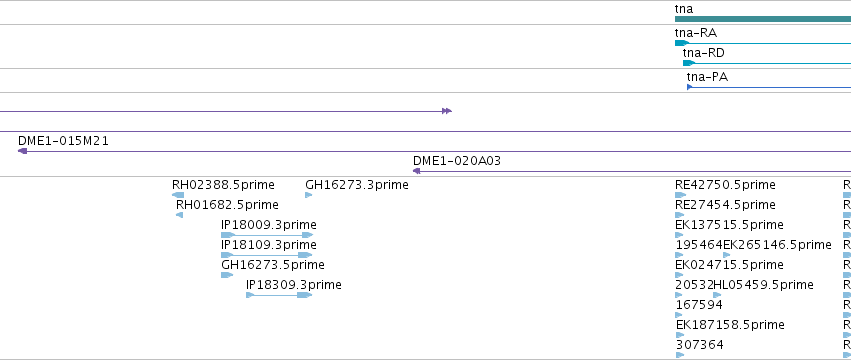This screenshot has height=360, width=851.
Task: Click the RH02388.5prime EST label
Action: click(x=223, y=185)
